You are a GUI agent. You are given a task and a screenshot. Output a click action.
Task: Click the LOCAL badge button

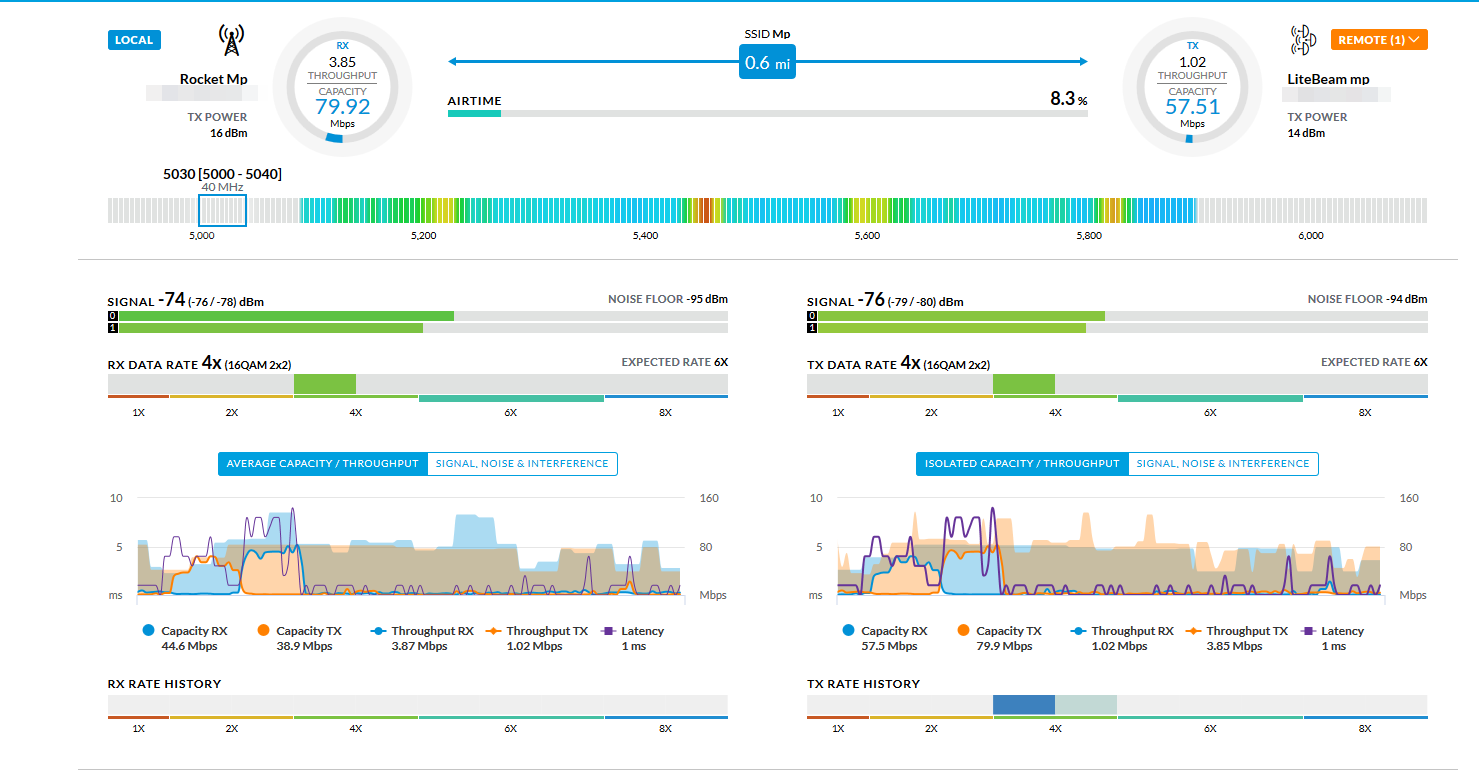point(134,40)
